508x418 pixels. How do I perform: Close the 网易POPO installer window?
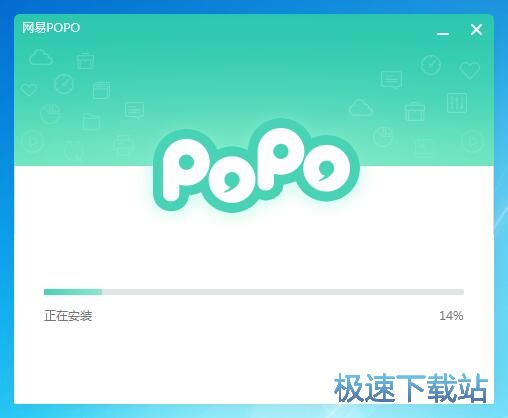(x=476, y=30)
